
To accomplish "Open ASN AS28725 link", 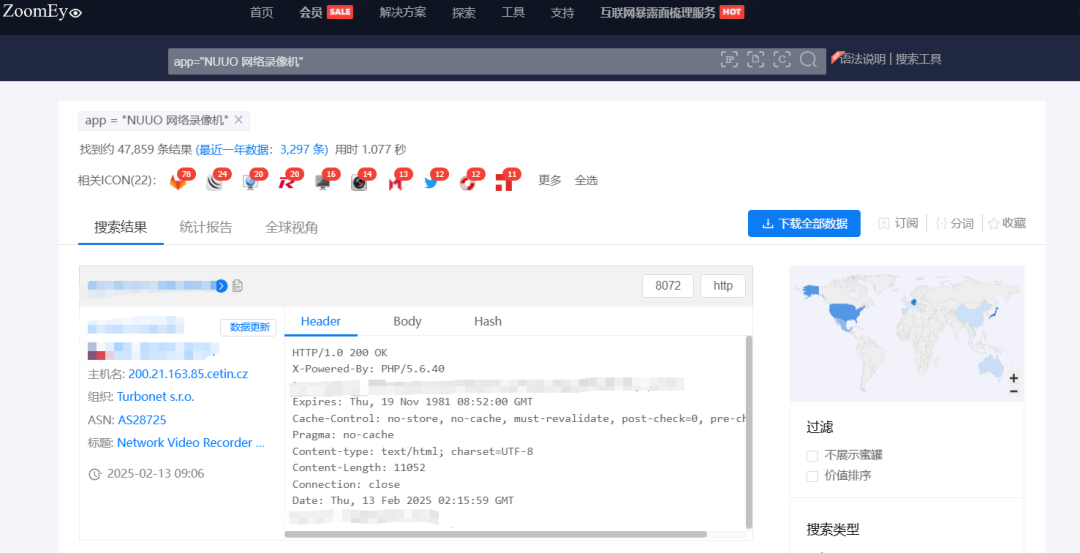I will 142,419.
